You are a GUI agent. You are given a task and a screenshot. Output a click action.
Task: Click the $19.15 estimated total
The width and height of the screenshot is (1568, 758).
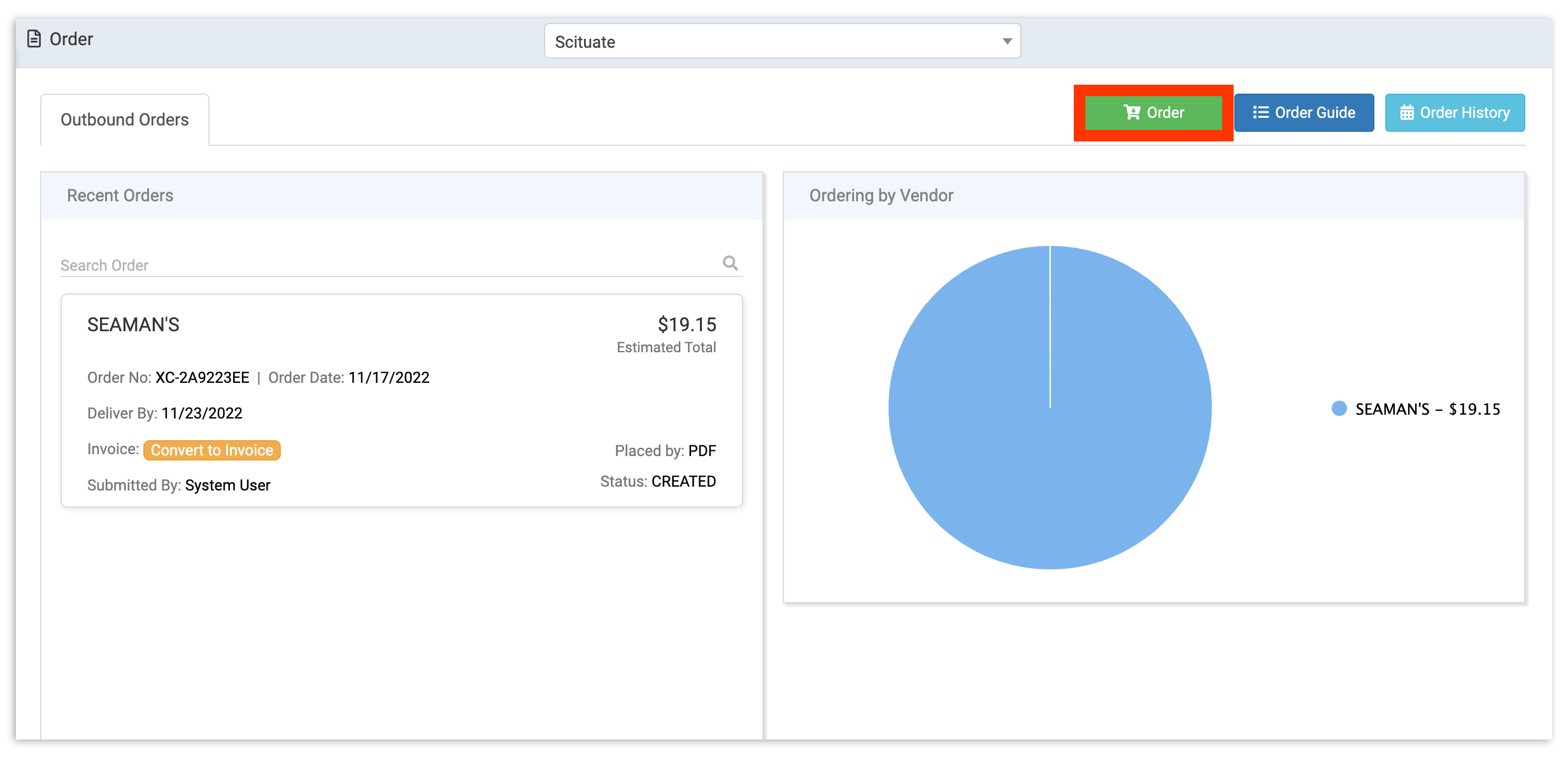(x=687, y=325)
